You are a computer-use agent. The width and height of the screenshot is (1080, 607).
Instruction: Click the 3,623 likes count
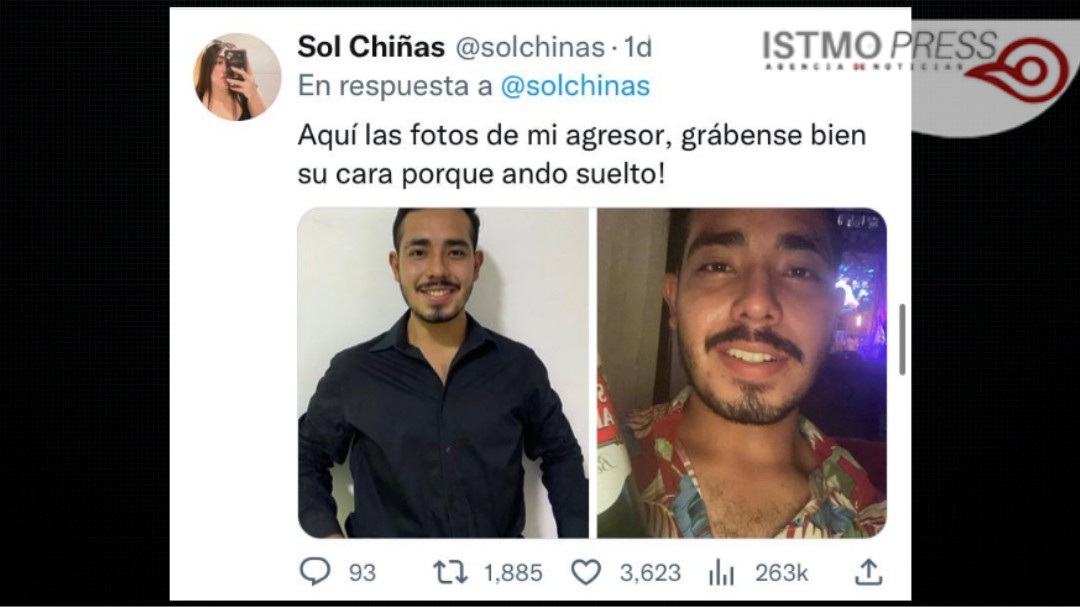[x=650, y=573]
